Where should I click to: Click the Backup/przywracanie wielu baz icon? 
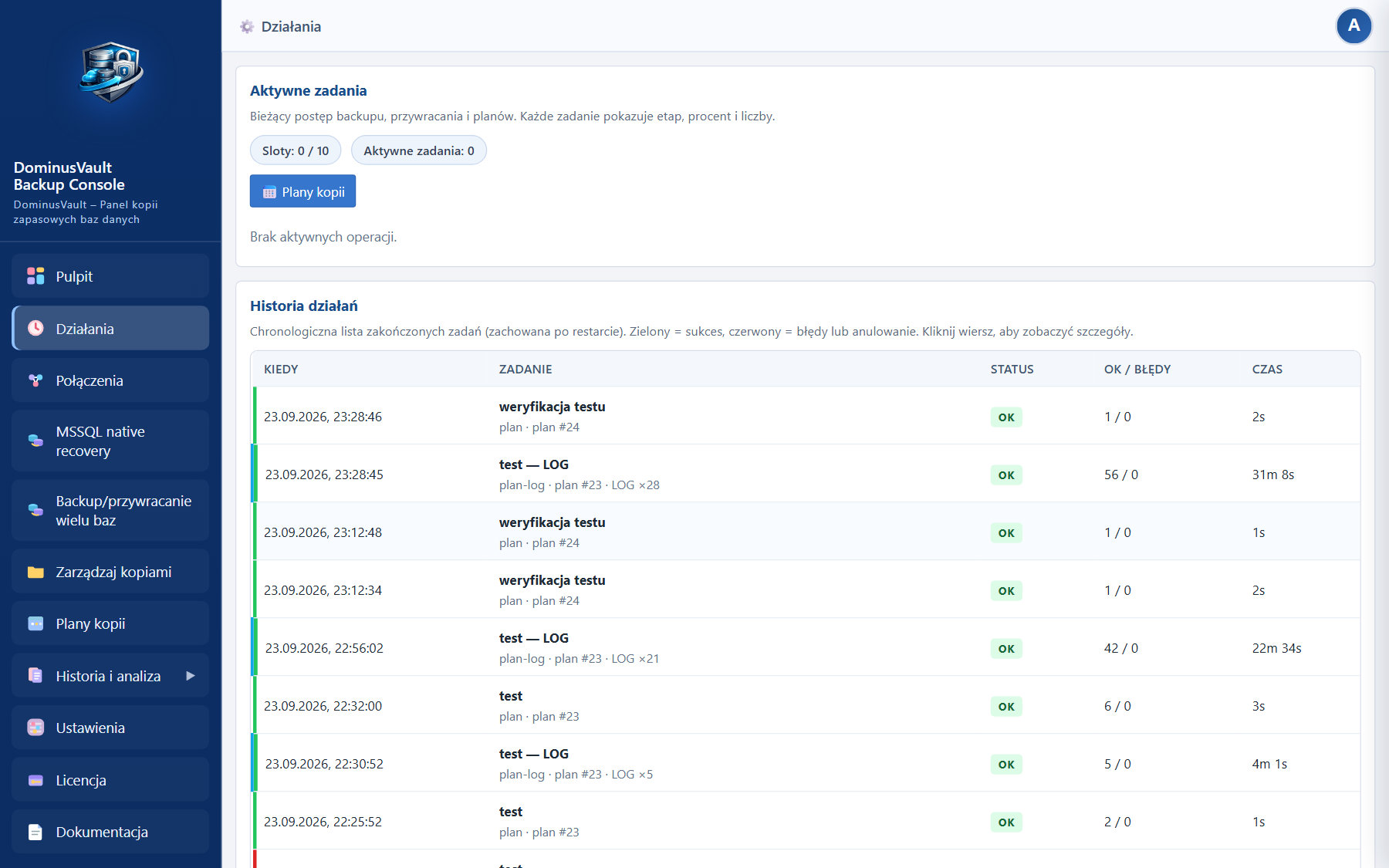[35, 510]
